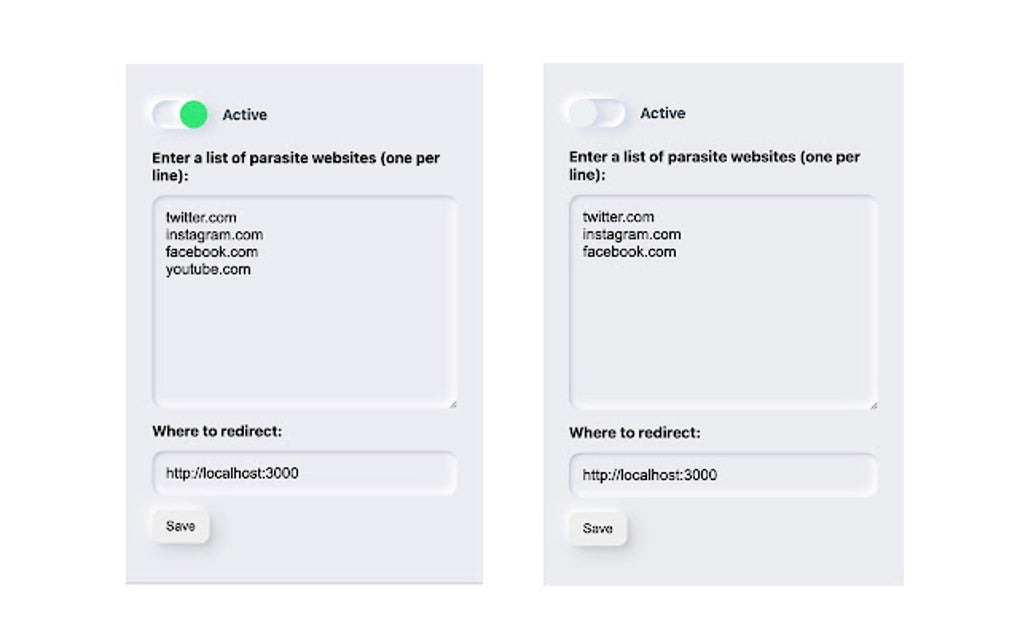Image resolution: width=1020 pixels, height=638 pixels.
Task: Click twitter.com in the three-site list
Action: pos(618,217)
